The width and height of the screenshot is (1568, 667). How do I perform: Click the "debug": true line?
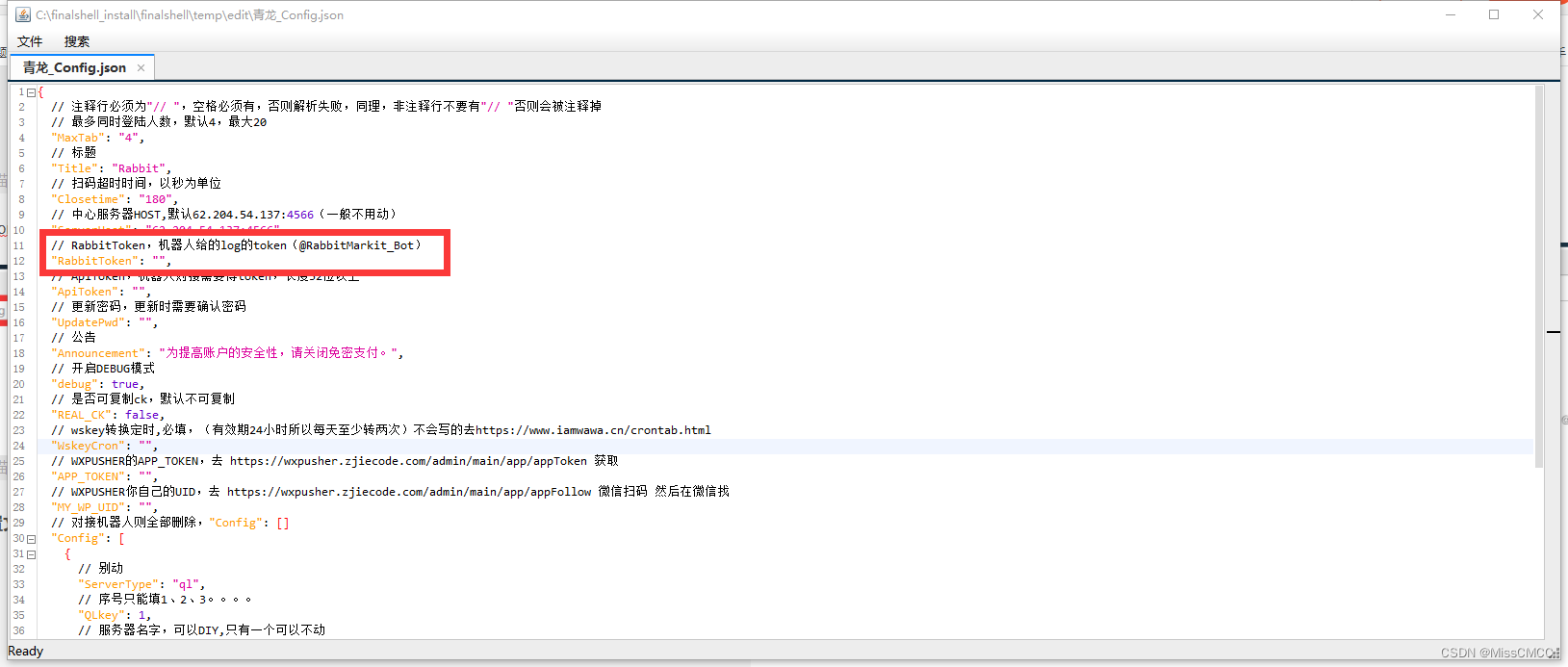pyautogui.click(x=97, y=384)
